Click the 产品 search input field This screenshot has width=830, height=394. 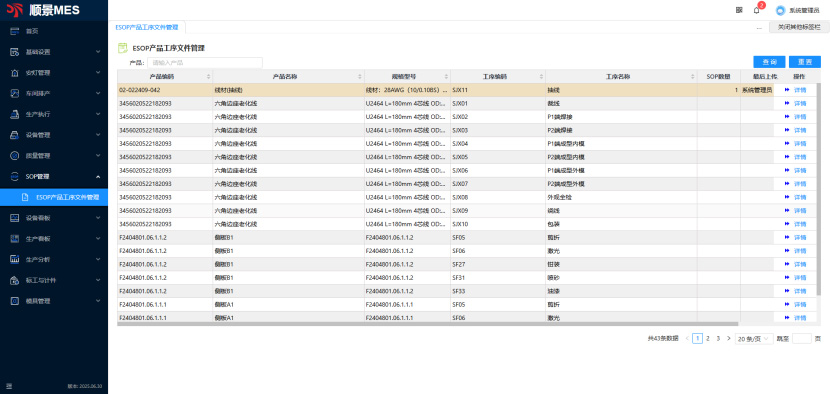(x=205, y=62)
